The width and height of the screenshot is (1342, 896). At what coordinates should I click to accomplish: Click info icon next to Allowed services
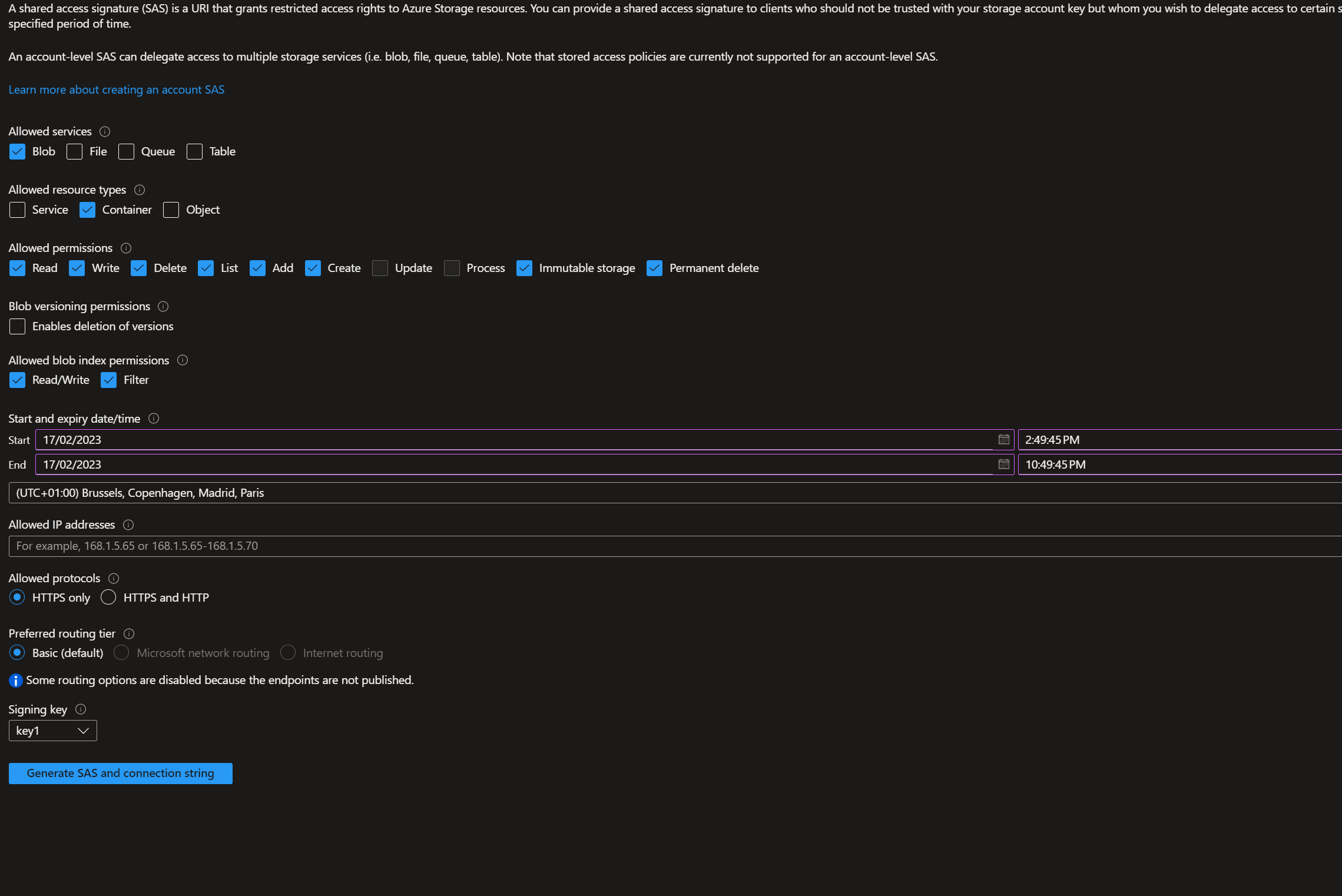105,132
